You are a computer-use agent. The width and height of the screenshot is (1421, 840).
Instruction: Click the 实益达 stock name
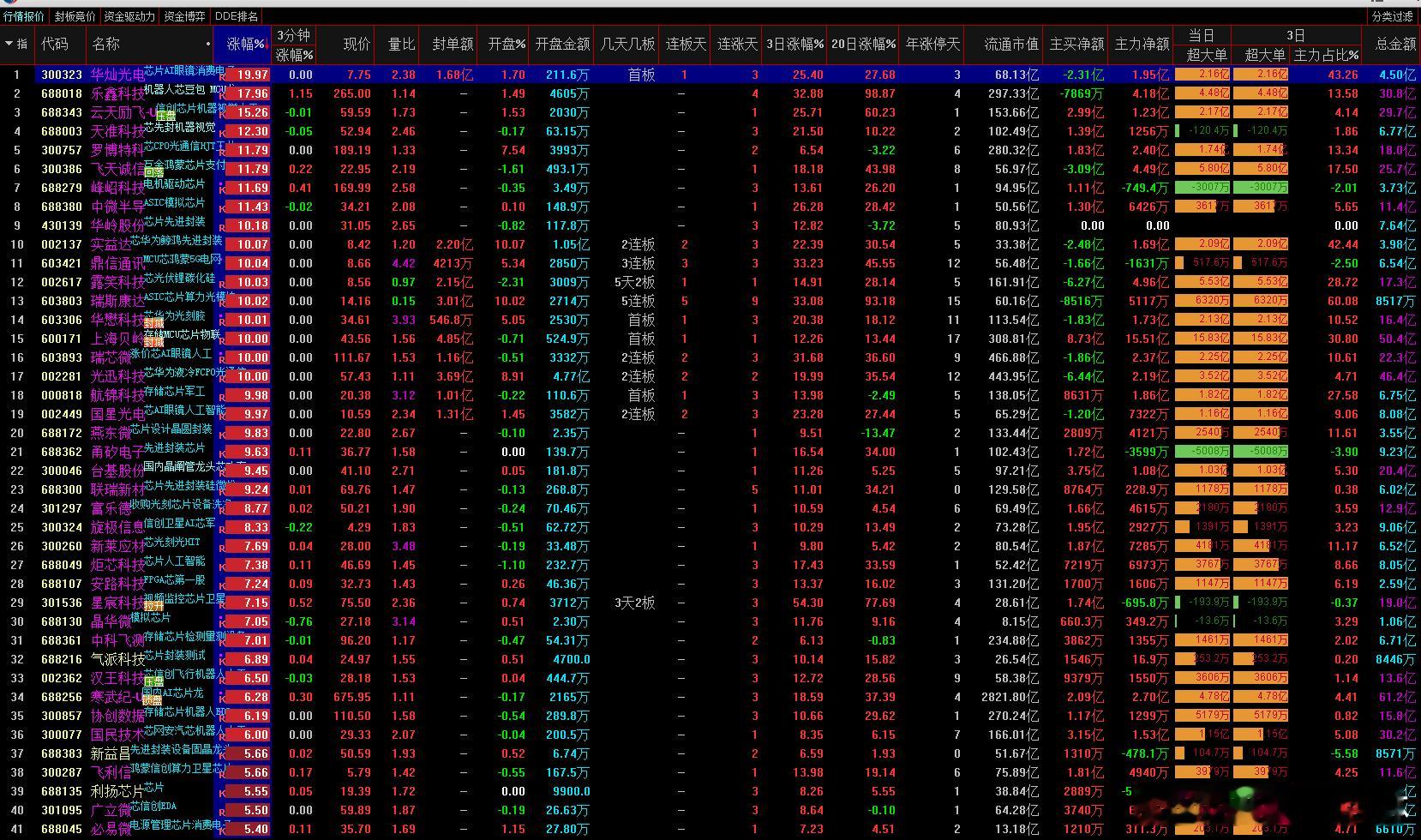click(x=111, y=245)
